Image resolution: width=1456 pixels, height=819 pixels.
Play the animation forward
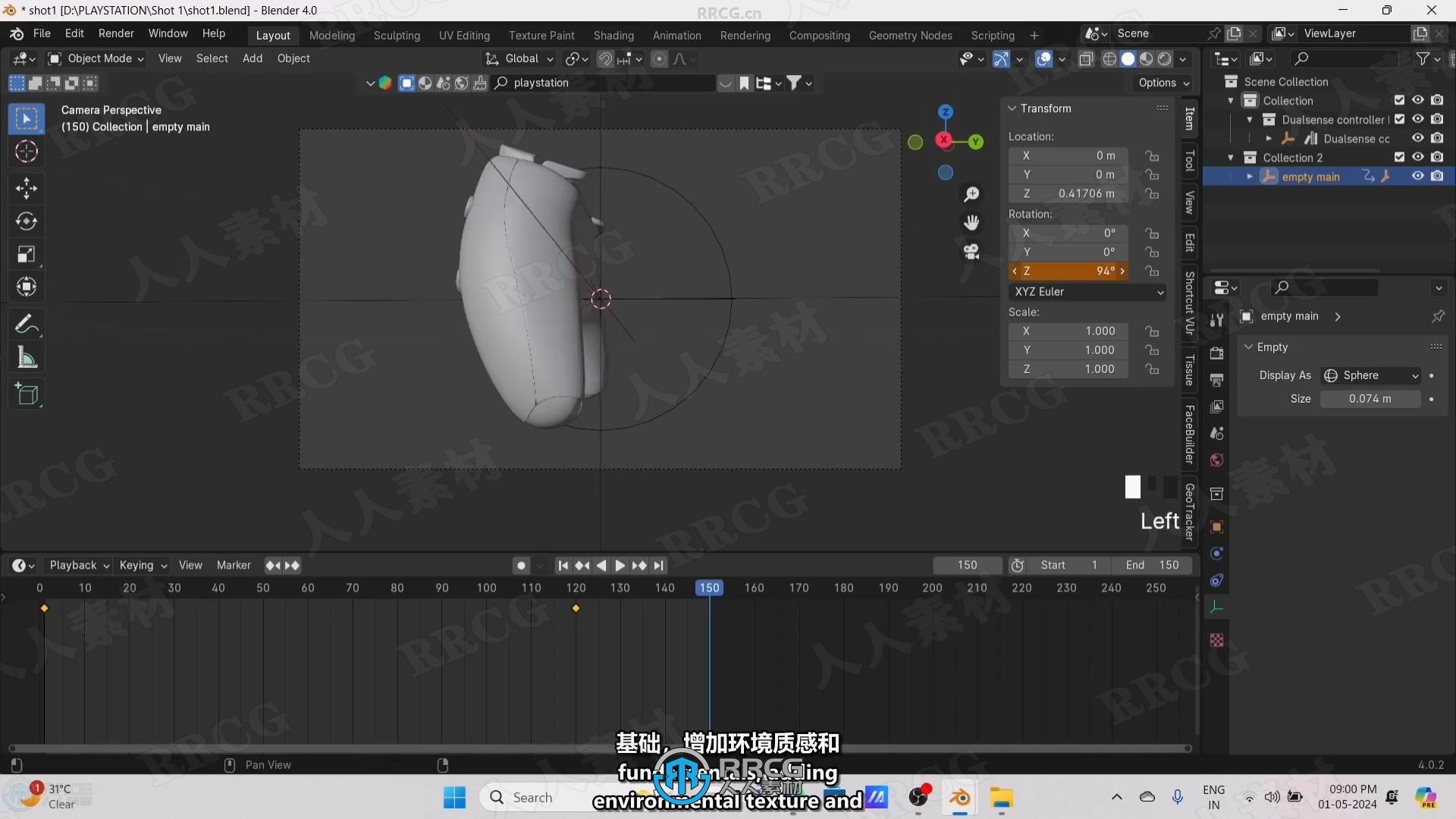(x=620, y=566)
